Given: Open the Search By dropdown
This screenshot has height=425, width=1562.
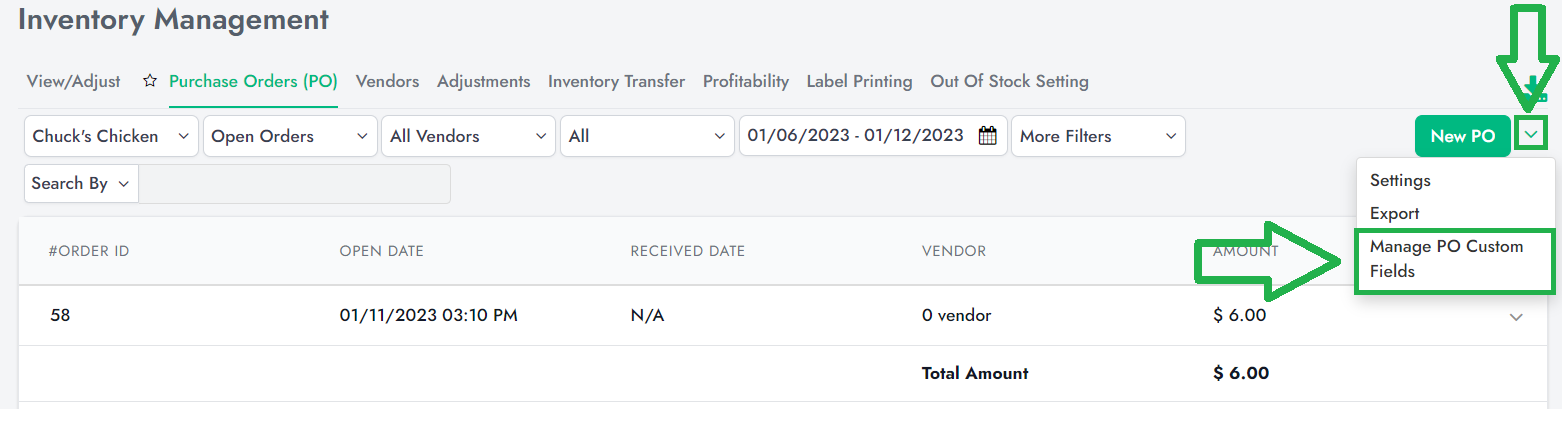Looking at the screenshot, I should 81,184.
